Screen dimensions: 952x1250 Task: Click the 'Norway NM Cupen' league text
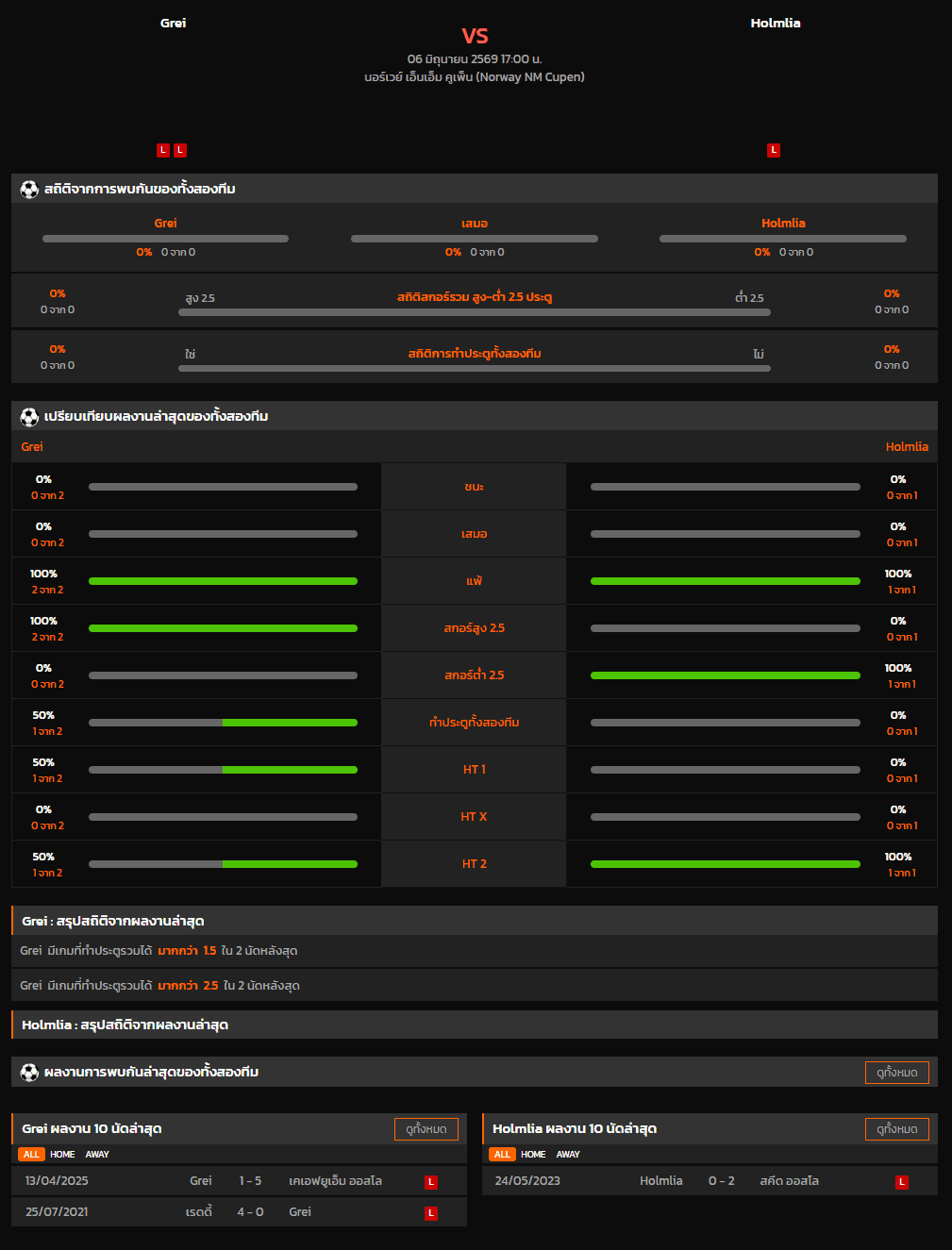(531, 77)
